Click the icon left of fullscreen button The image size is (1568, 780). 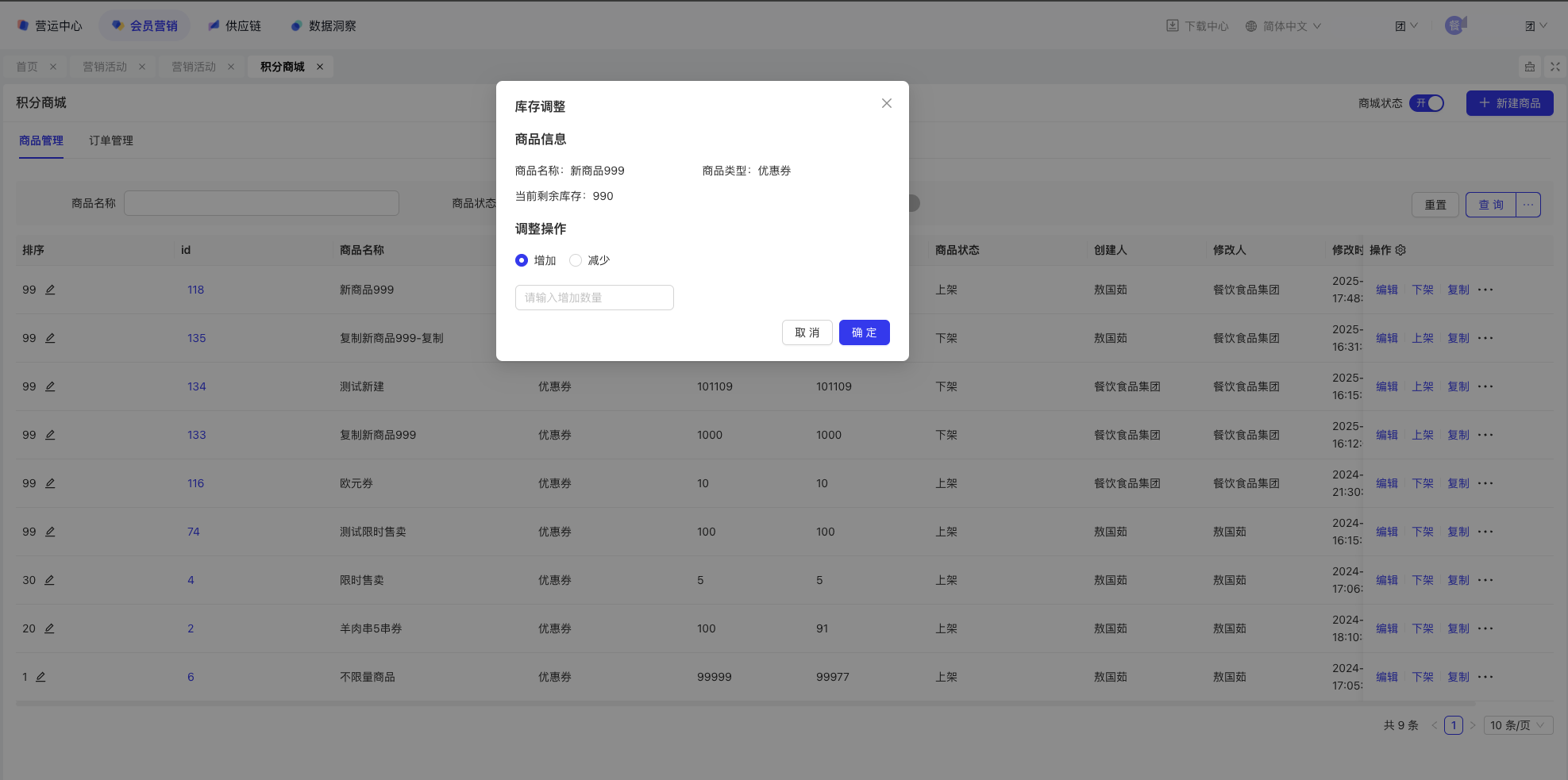click(1530, 67)
